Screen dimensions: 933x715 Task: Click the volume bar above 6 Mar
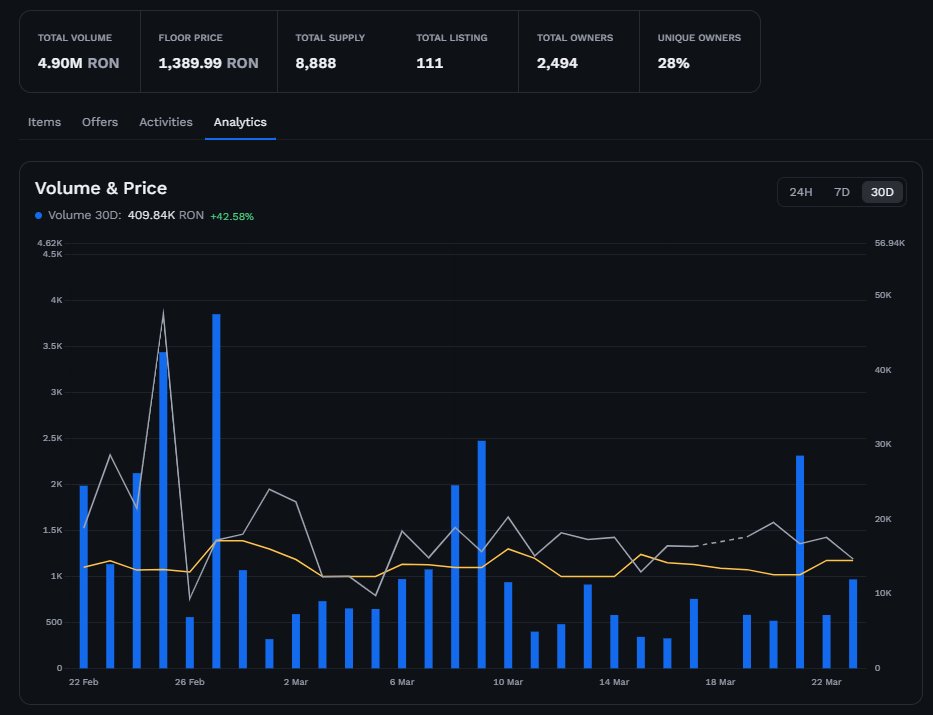(x=402, y=623)
